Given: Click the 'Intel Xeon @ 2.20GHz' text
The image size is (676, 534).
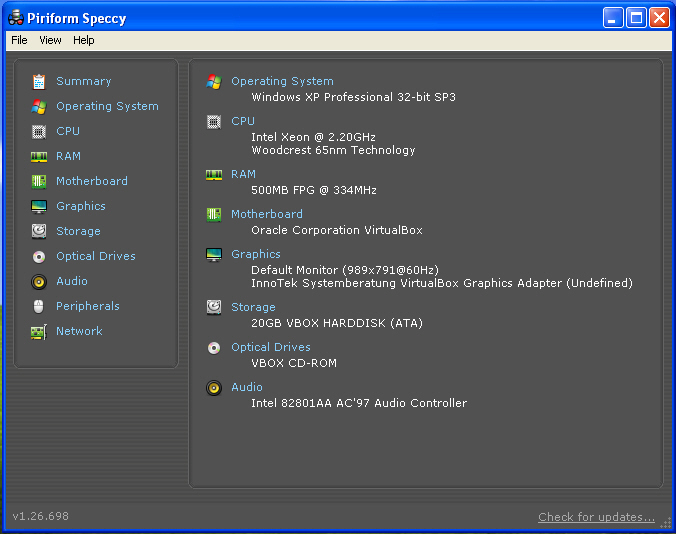Looking at the screenshot, I should 313,137.
